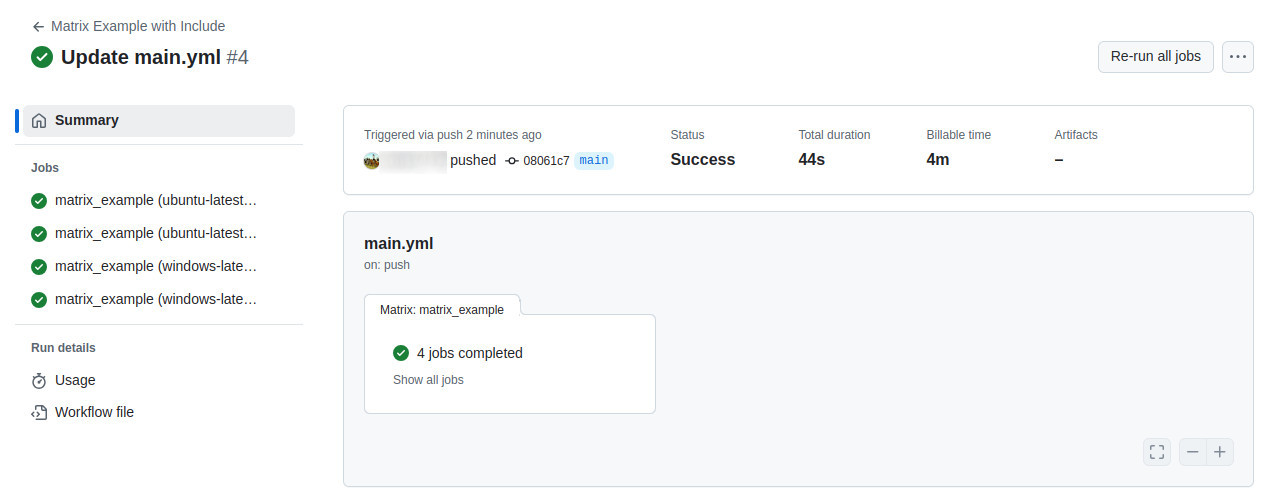Screen dimensions: 1273x502
Task: Click the Workflow file code icon
Action: click(39, 413)
